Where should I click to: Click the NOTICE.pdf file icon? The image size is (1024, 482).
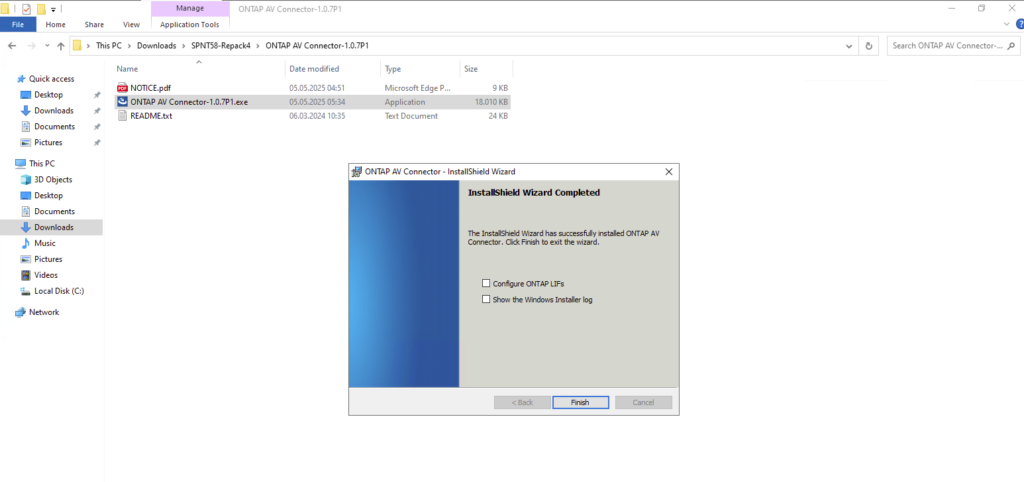click(122, 88)
